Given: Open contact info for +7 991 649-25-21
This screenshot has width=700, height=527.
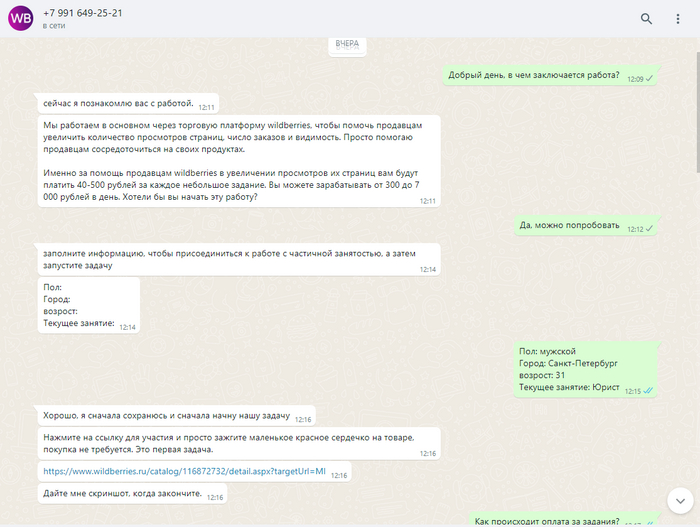Looking at the screenshot, I should coord(83,13).
